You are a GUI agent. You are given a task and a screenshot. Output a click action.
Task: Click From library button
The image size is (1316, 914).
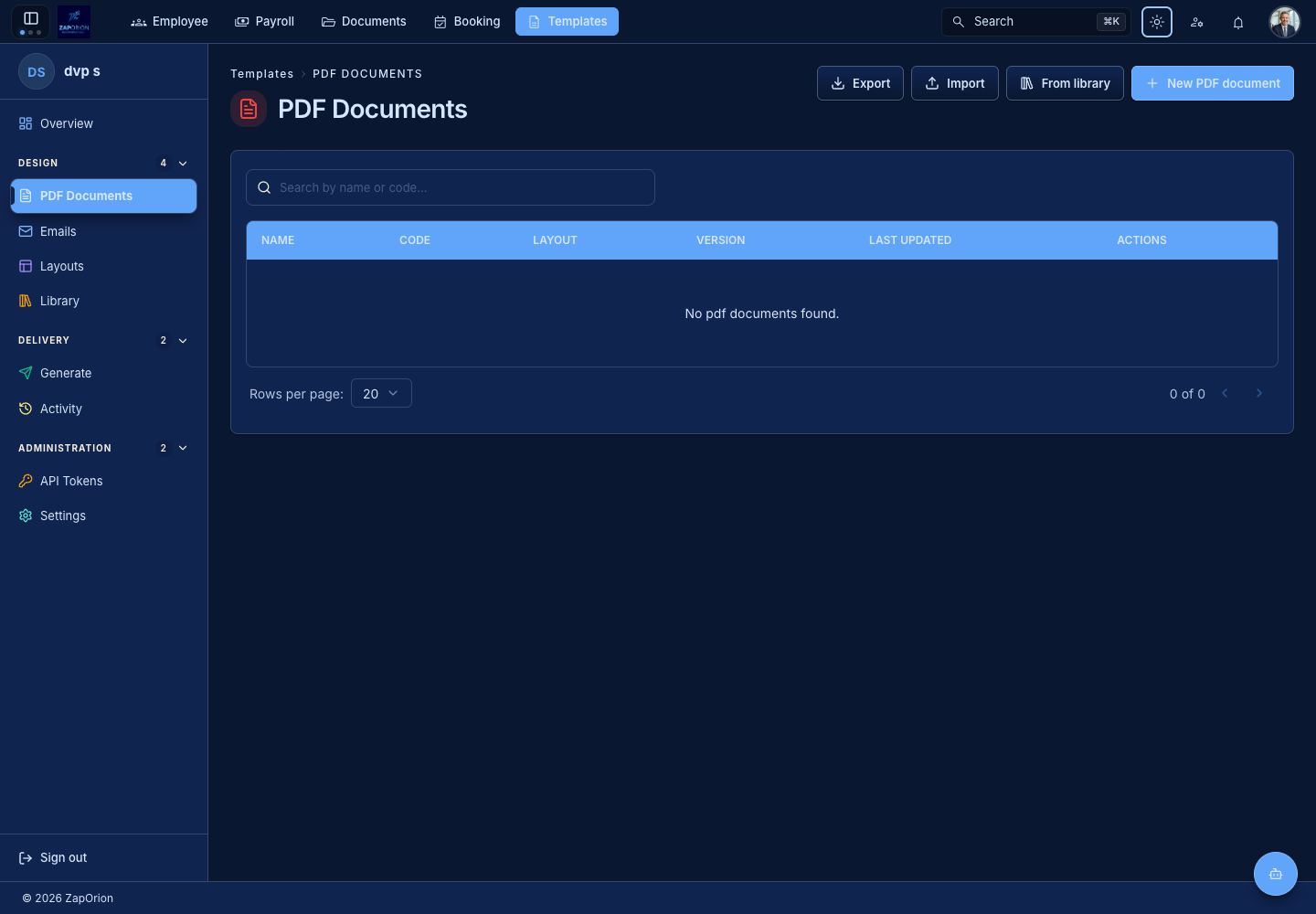(1065, 83)
